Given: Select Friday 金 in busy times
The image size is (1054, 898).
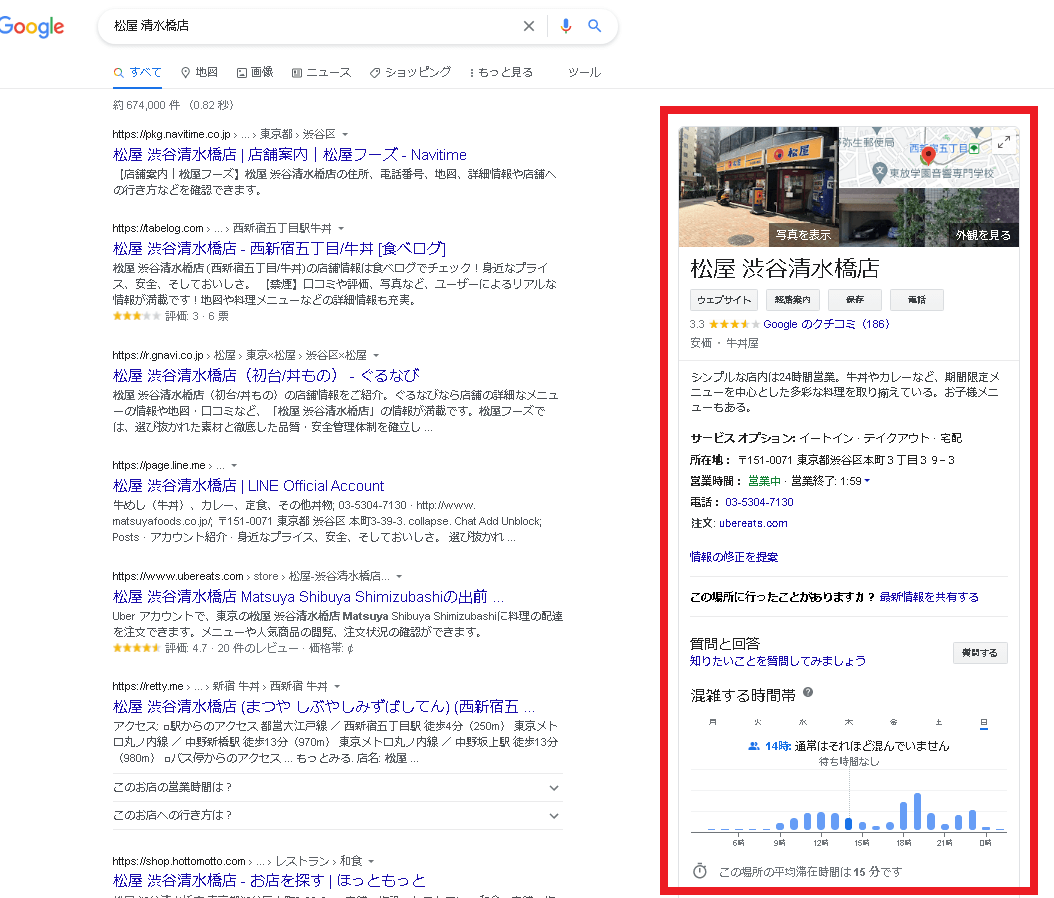Looking at the screenshot, I should 893,723.
